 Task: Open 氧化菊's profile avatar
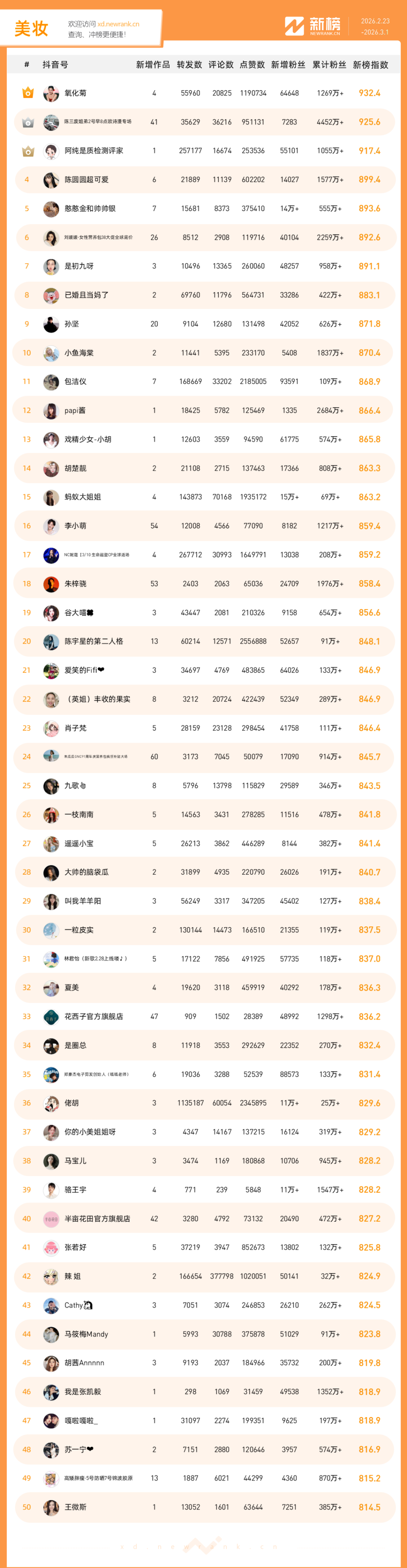(51, 94)
